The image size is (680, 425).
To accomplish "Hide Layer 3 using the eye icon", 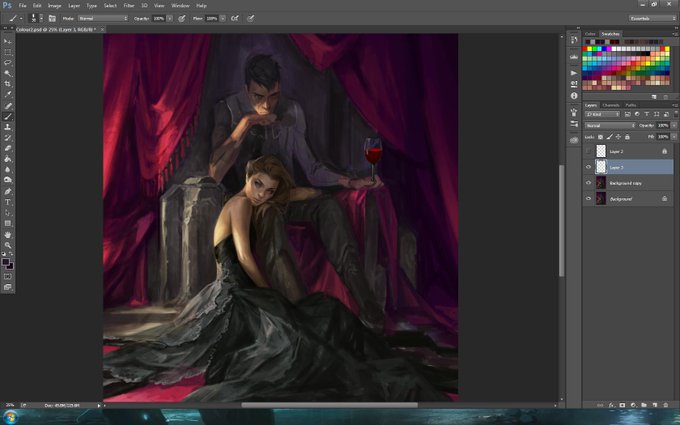I will 588,167.
